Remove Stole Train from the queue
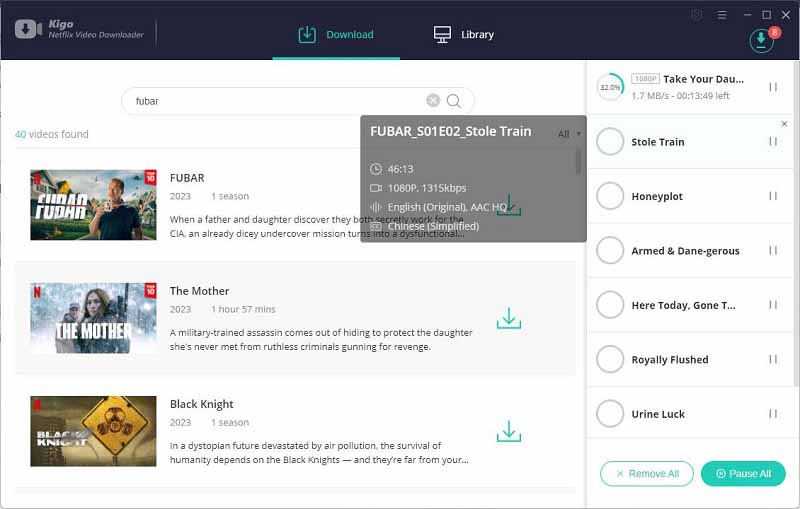Image resolution: width=800 pixels, height=509 pixels. point(784,124)
